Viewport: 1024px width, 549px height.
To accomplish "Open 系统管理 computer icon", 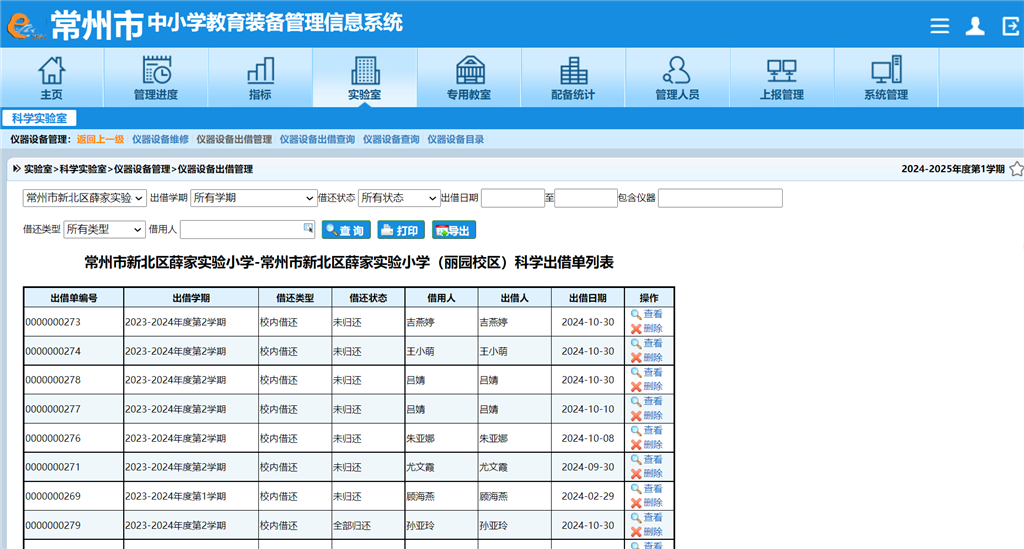I will [x=886, y=71].
